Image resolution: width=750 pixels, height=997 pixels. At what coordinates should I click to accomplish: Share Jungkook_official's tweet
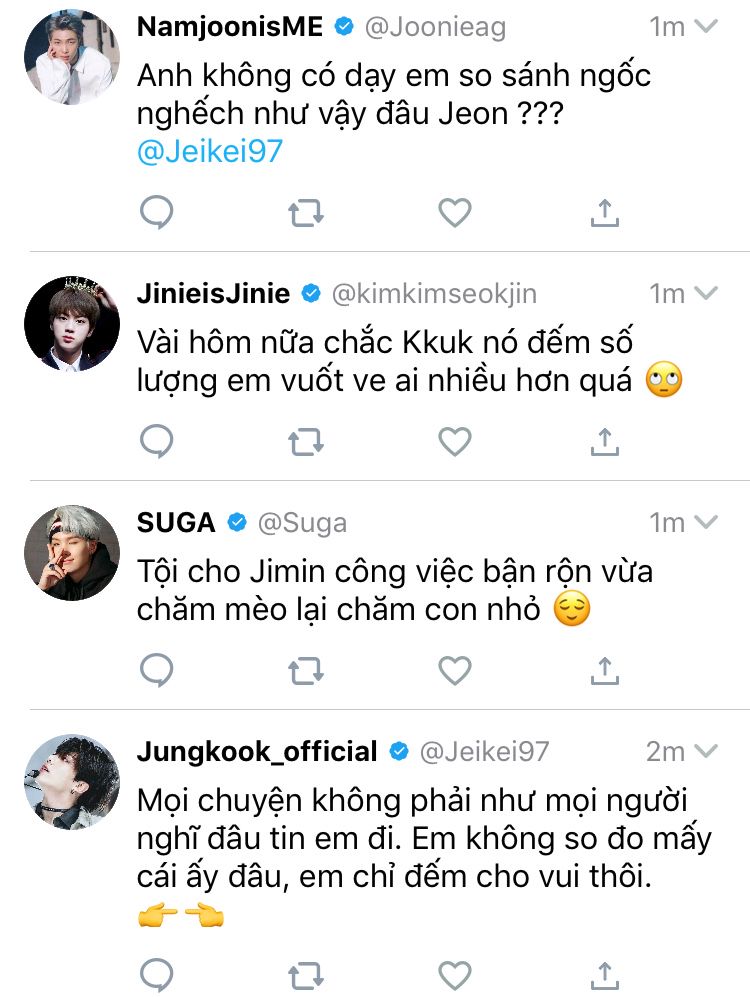(604, 973)
